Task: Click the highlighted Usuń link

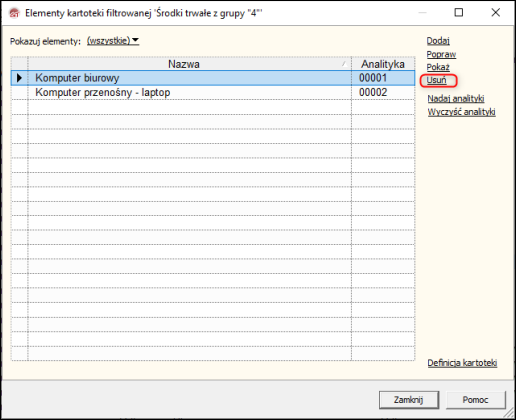Action: click(x=436, y=80)
